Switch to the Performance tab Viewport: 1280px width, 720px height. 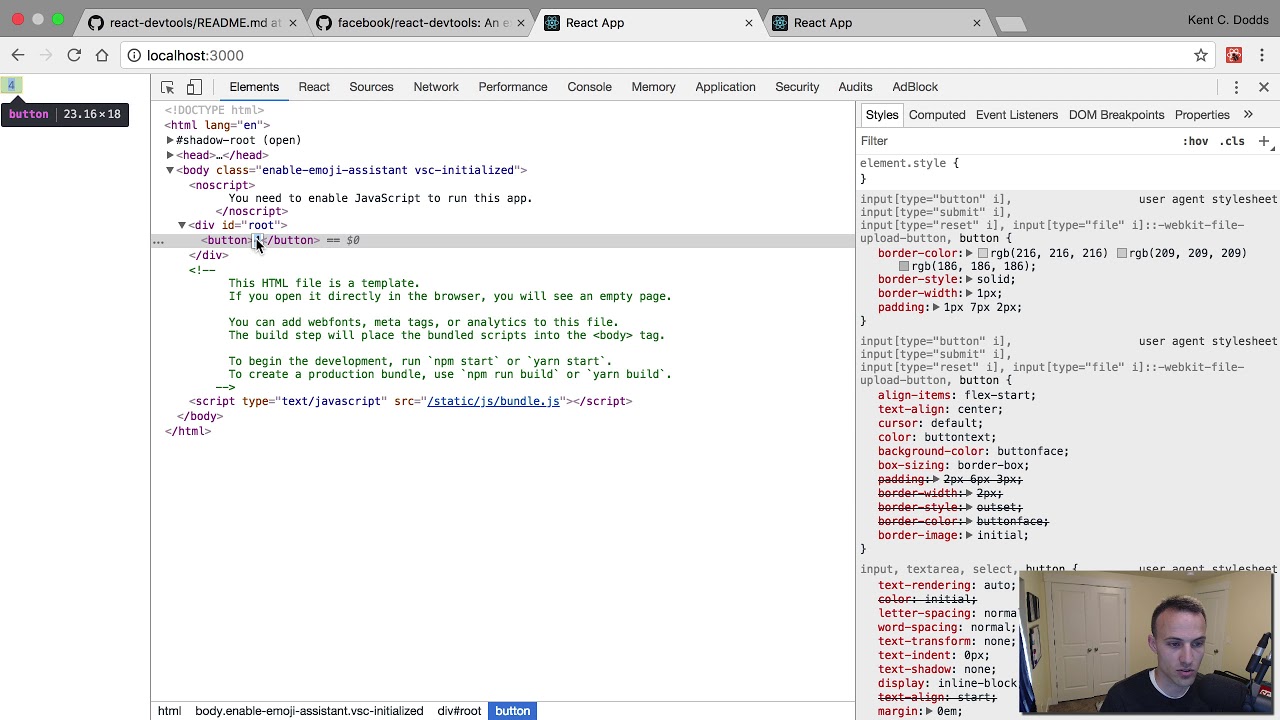coord(513,87)
